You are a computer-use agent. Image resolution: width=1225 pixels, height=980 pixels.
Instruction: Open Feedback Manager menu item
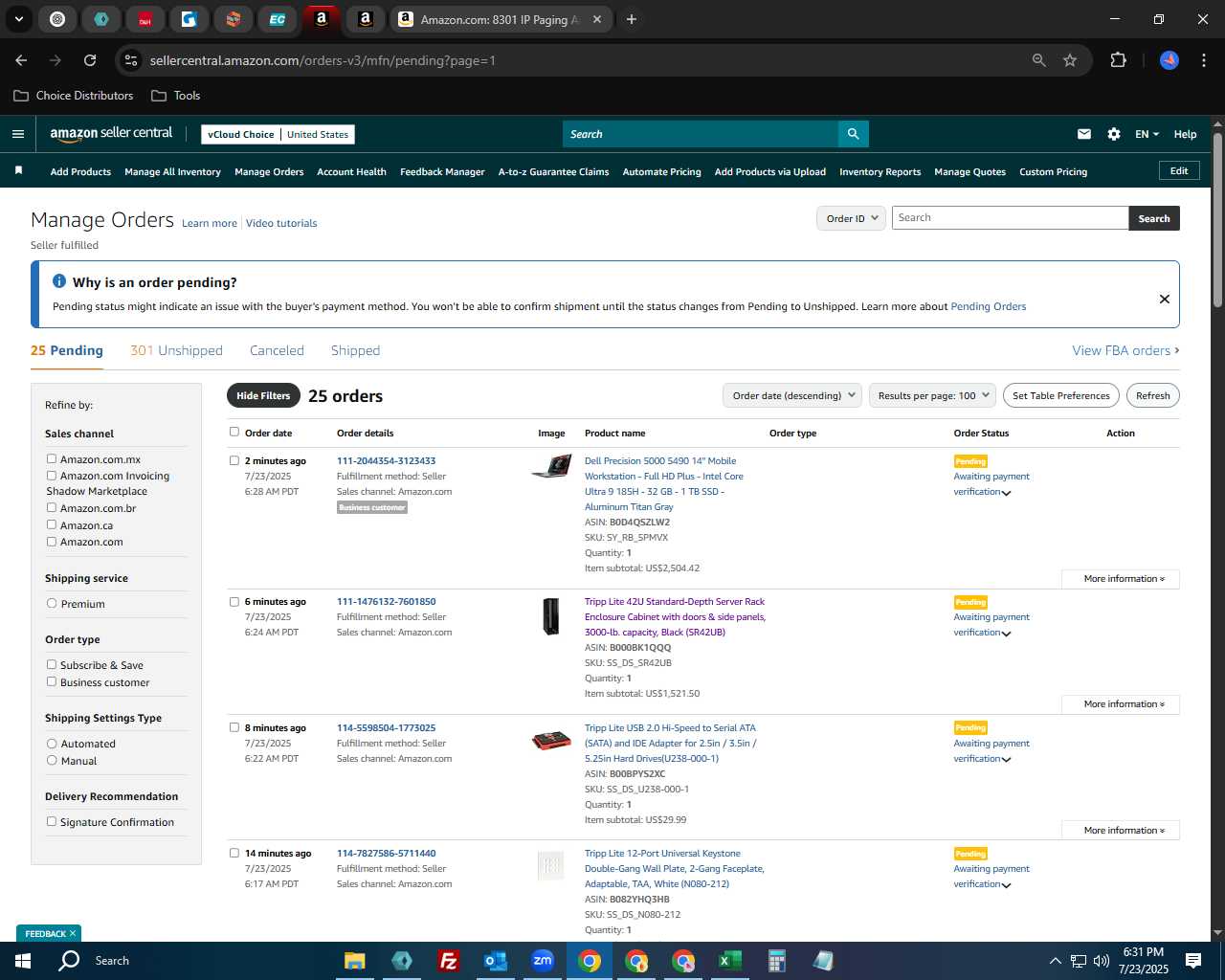[x=442, y=172]
